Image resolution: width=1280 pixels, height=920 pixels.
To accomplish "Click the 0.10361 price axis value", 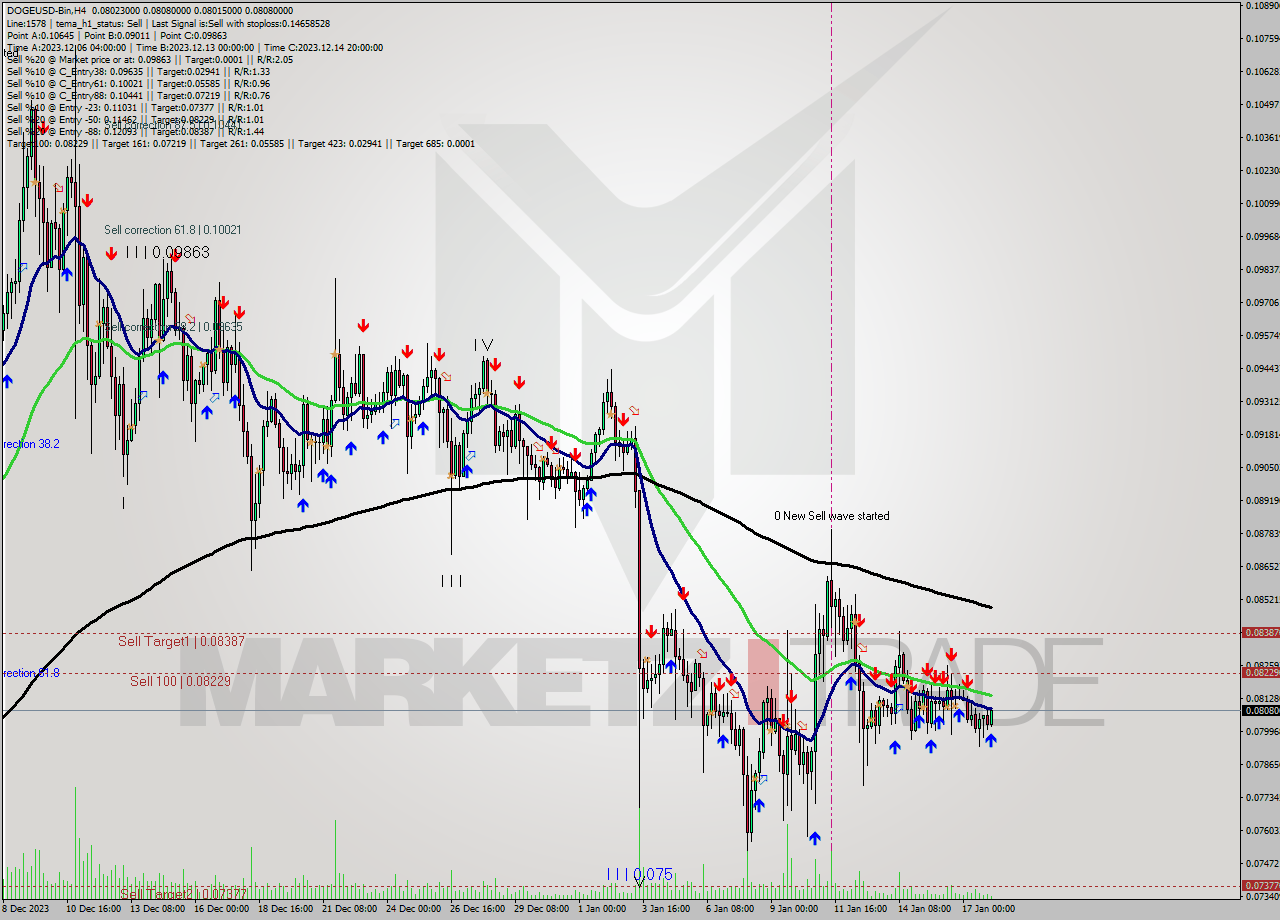I will 1262,137.
